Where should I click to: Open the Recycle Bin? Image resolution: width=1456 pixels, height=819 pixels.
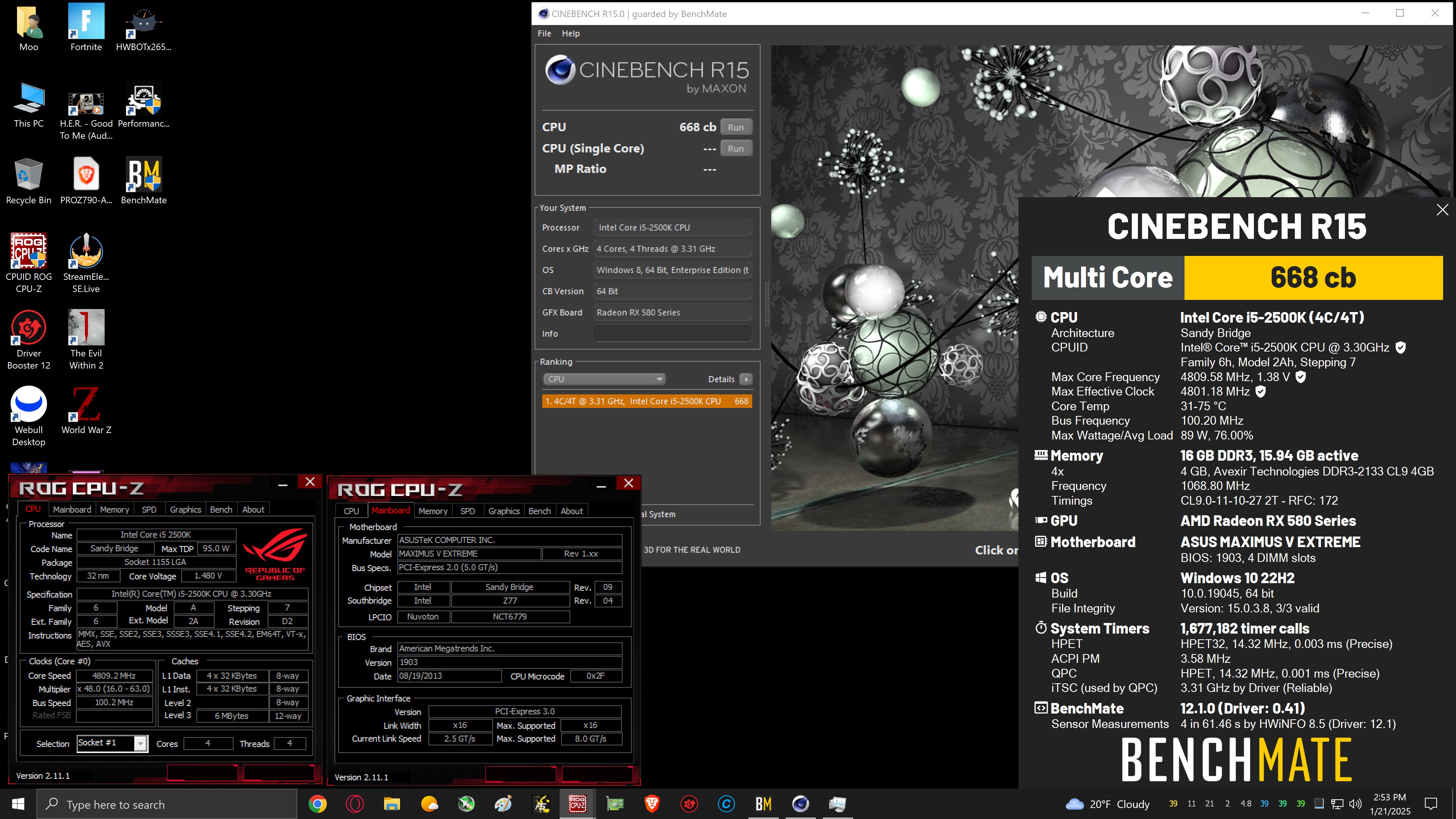29,182
